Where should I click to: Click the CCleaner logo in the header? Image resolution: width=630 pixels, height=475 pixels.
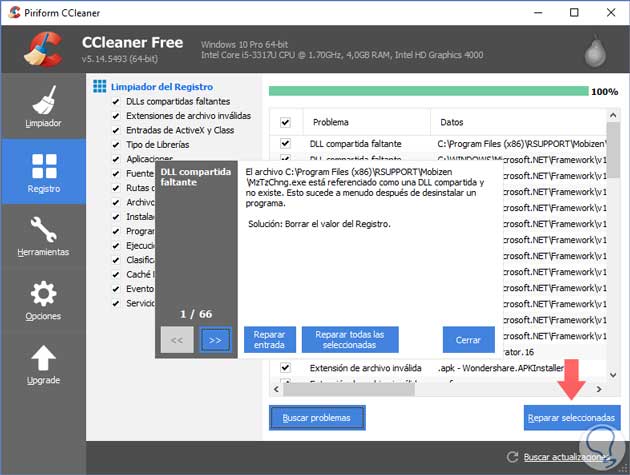tap(43, 49)
